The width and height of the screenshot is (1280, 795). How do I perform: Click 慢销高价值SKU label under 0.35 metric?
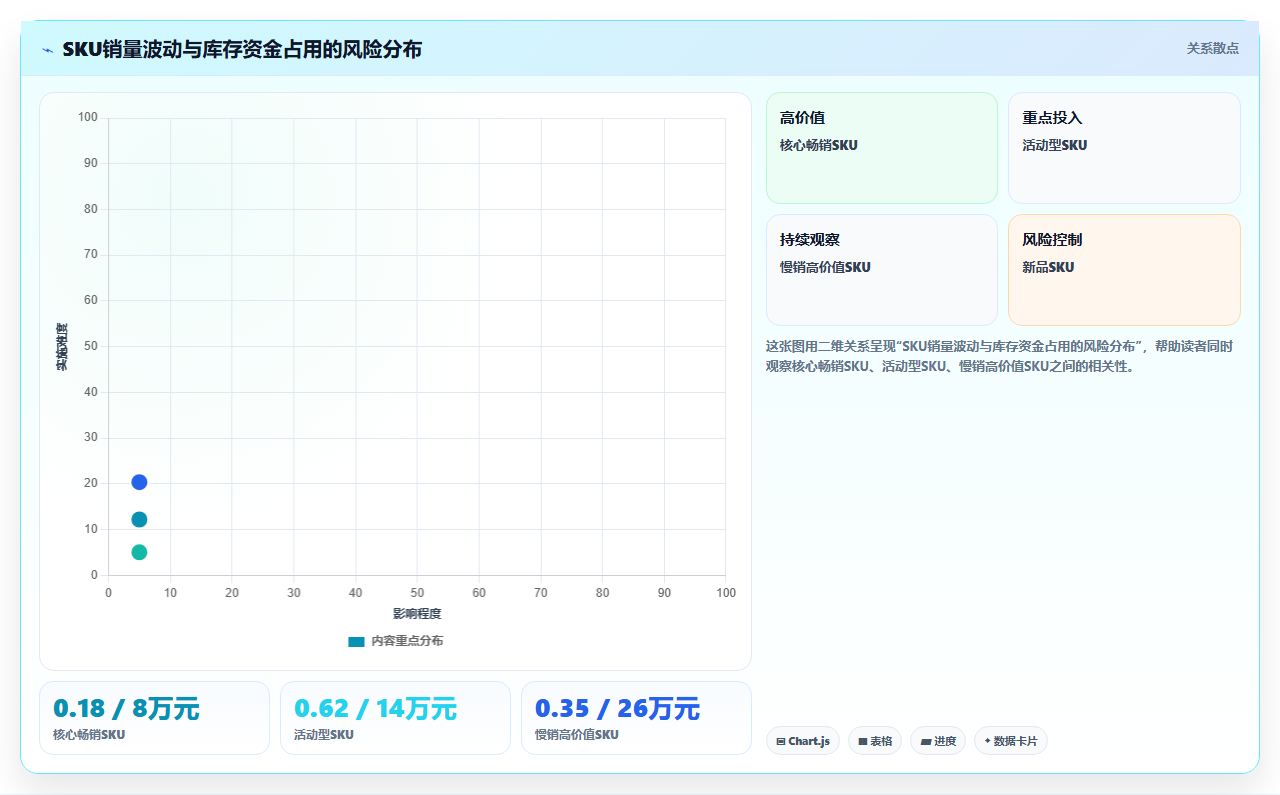[x=577, y=735]
